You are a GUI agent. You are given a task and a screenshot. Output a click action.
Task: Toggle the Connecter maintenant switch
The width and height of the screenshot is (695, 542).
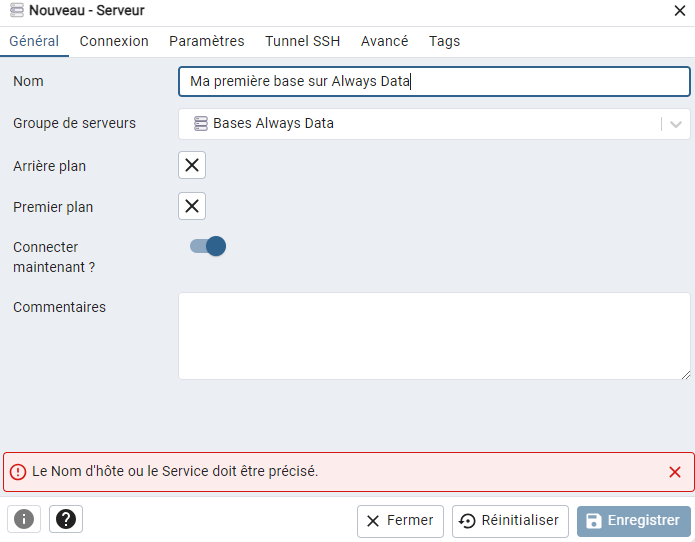click(x=208, y=246)
